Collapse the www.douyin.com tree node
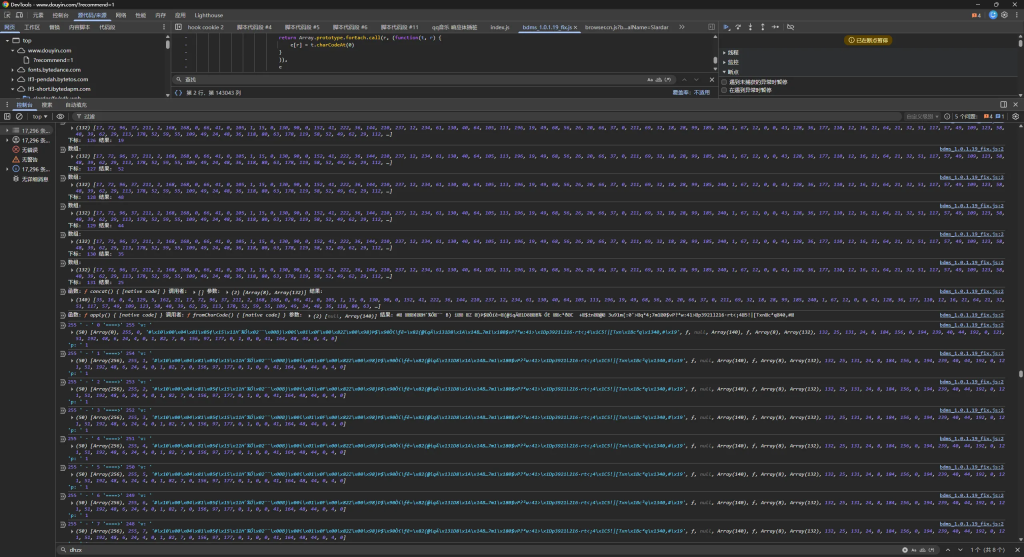This screenshot has height=557, width=1024. pyautogui.click(x=12, y=50)
